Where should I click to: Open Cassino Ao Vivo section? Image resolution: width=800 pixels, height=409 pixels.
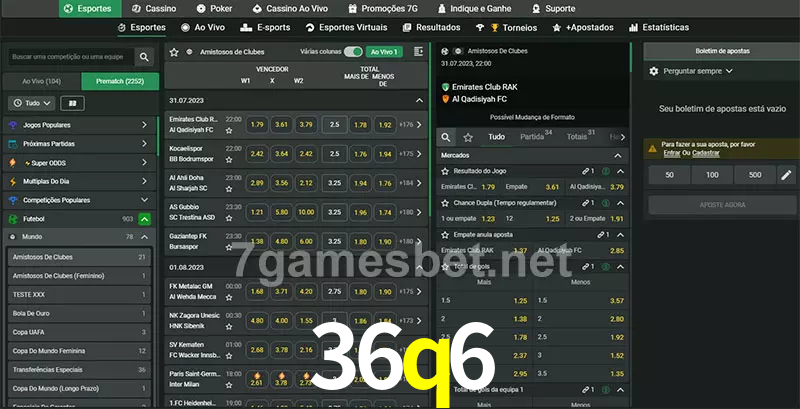click(290, 9)
